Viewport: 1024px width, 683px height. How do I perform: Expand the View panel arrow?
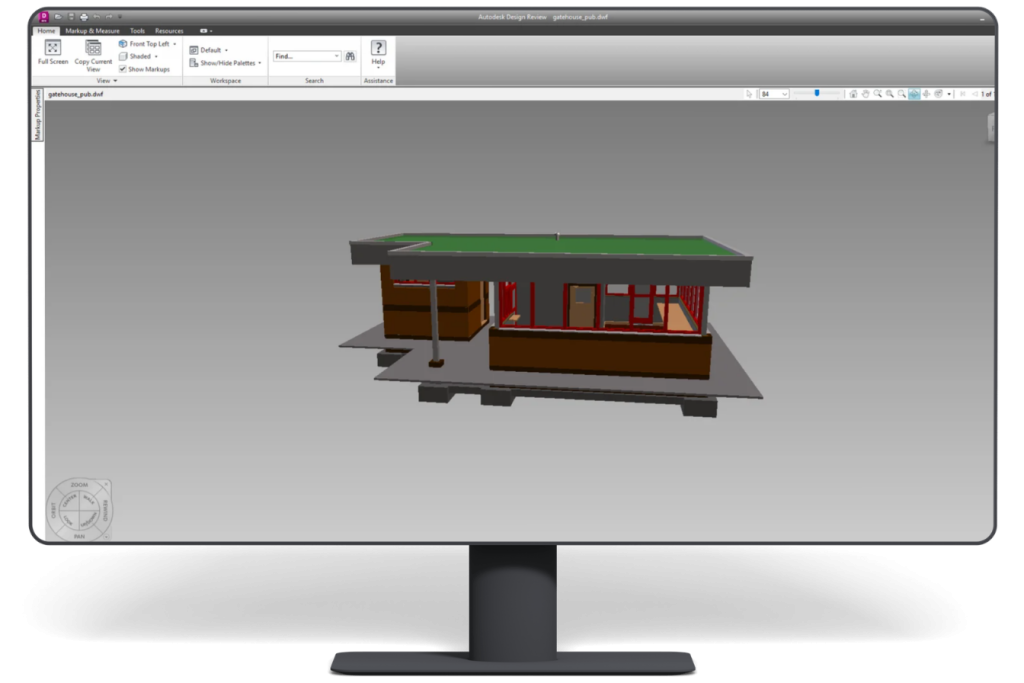116,81
